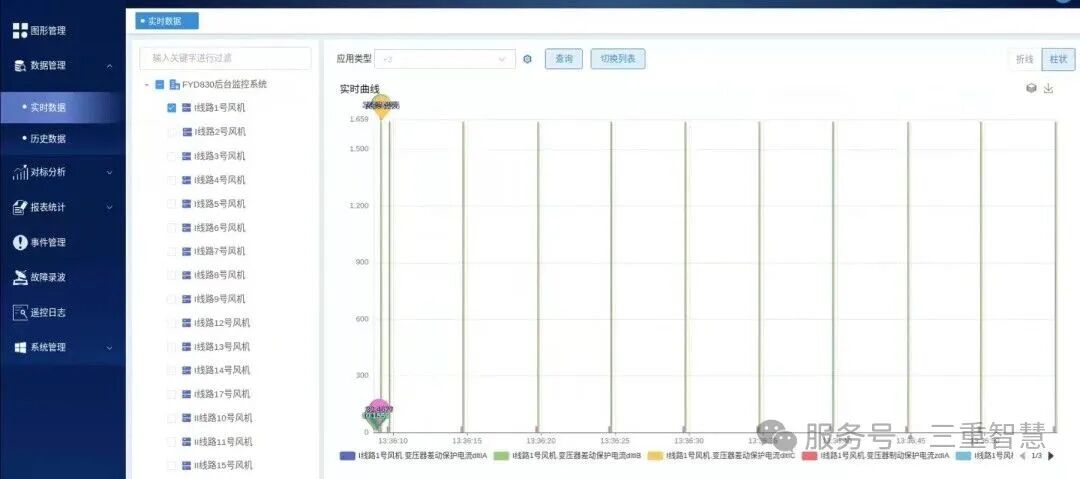Check the I线路12号风机 checkbox
1080x479 pixels.
pyautogui.click(x=172, y=323)
